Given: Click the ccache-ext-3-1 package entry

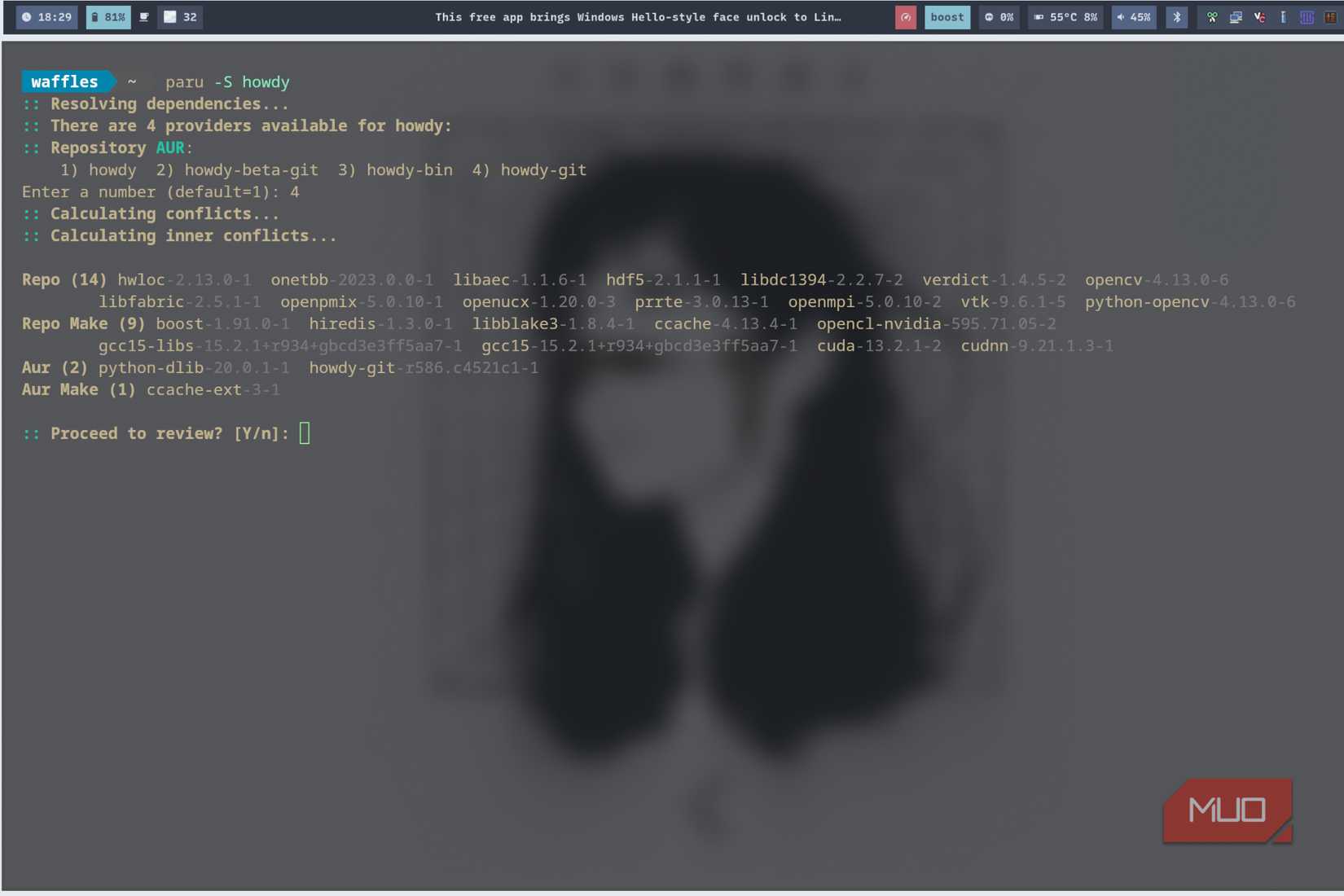Looking at the screenshot, I should [x=213, y=390].
